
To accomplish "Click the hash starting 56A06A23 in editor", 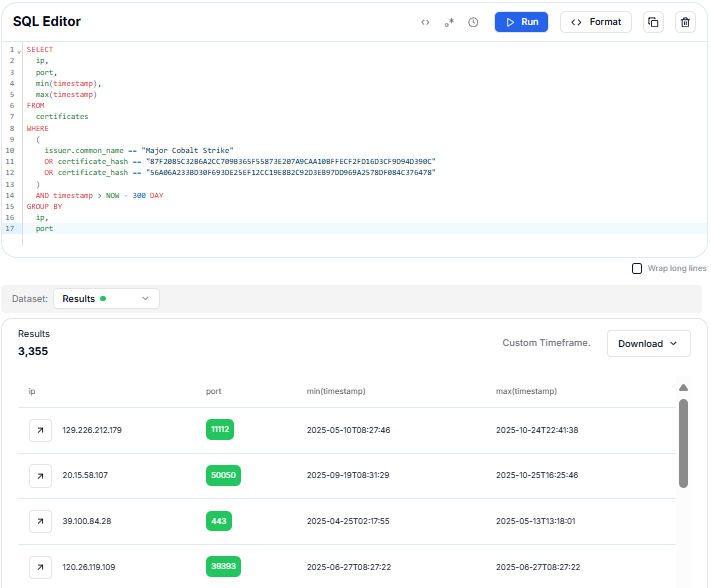I will [x=291, y=173].
